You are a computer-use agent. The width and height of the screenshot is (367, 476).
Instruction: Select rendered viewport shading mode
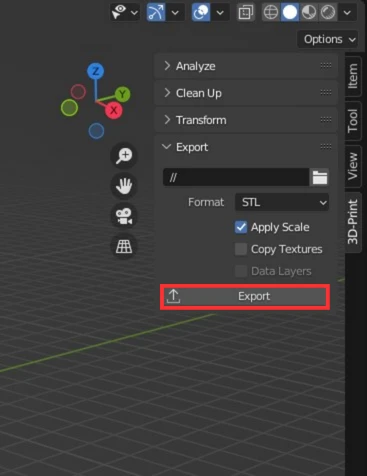[328, 13]
